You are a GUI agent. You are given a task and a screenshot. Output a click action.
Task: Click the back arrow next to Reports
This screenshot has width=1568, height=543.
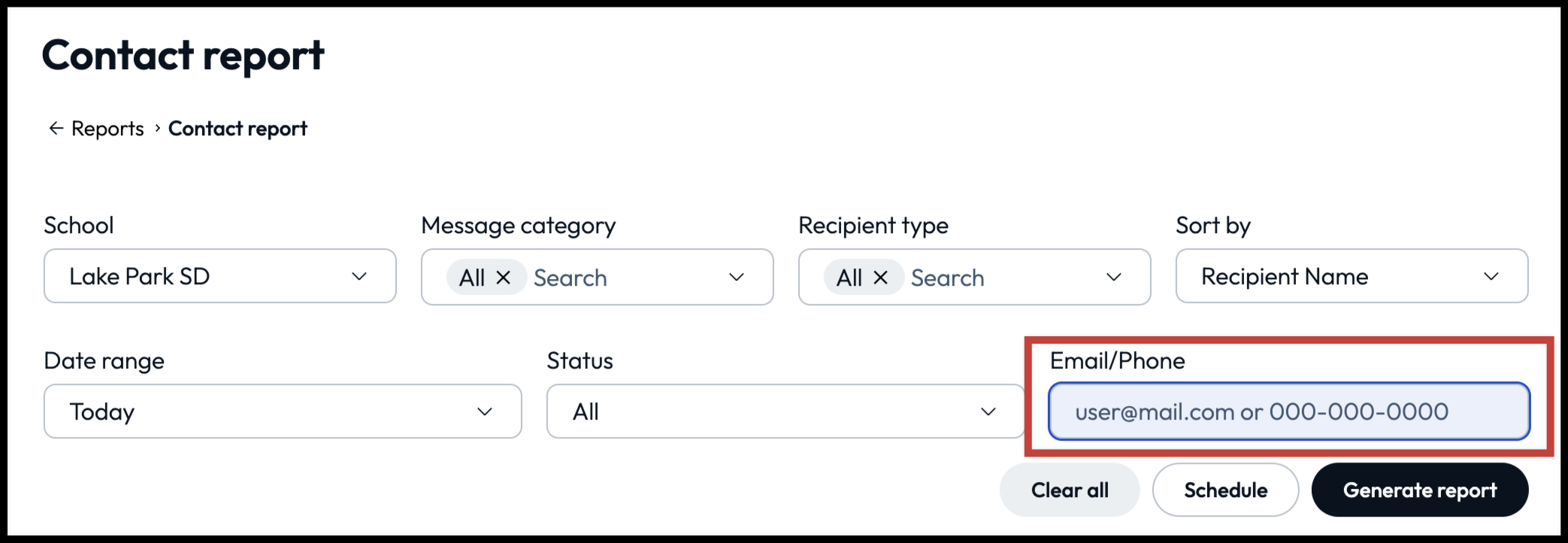[x=56, y=128]
